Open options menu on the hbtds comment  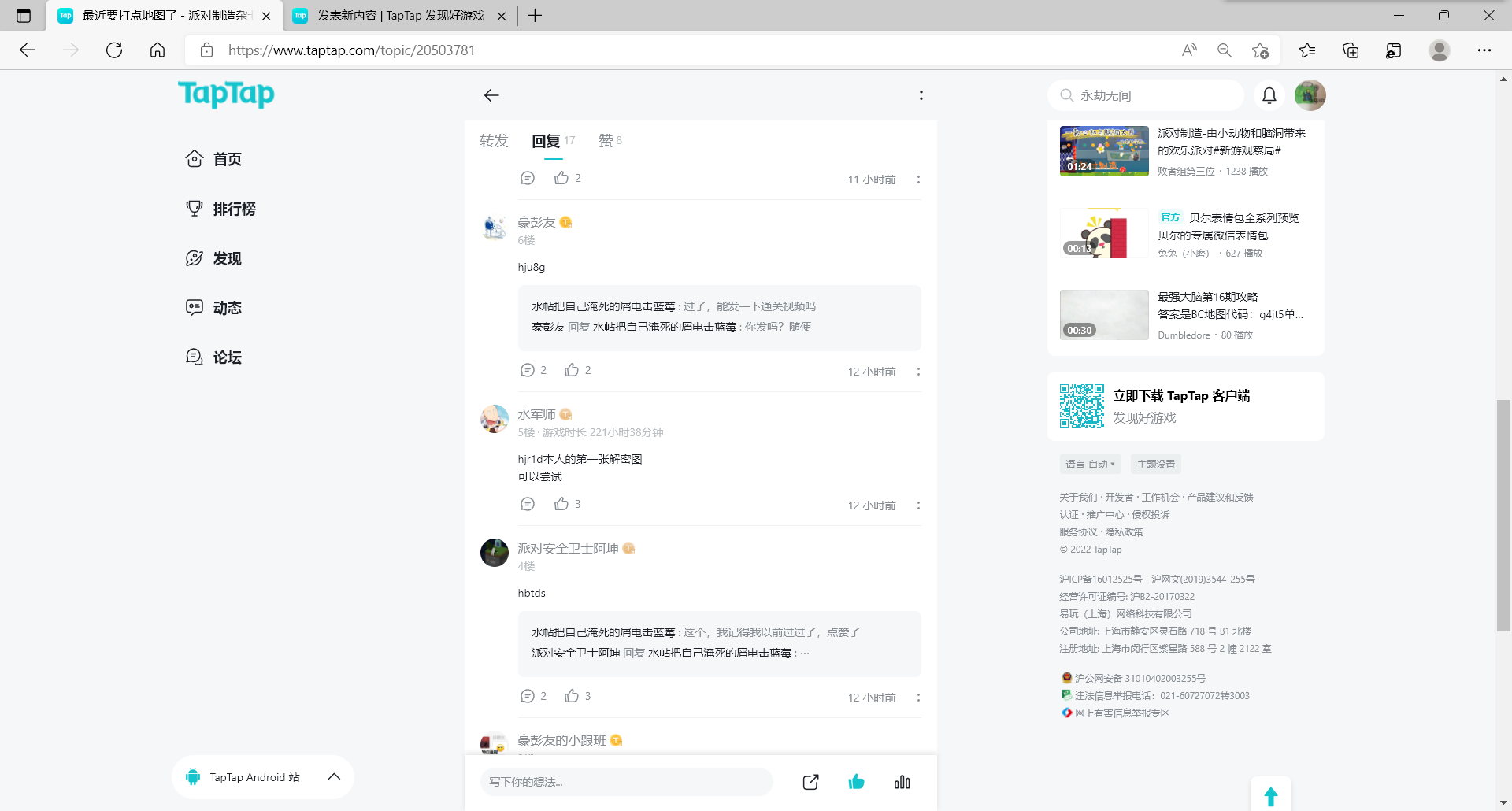pyautogui.click(x=918, y=698)
